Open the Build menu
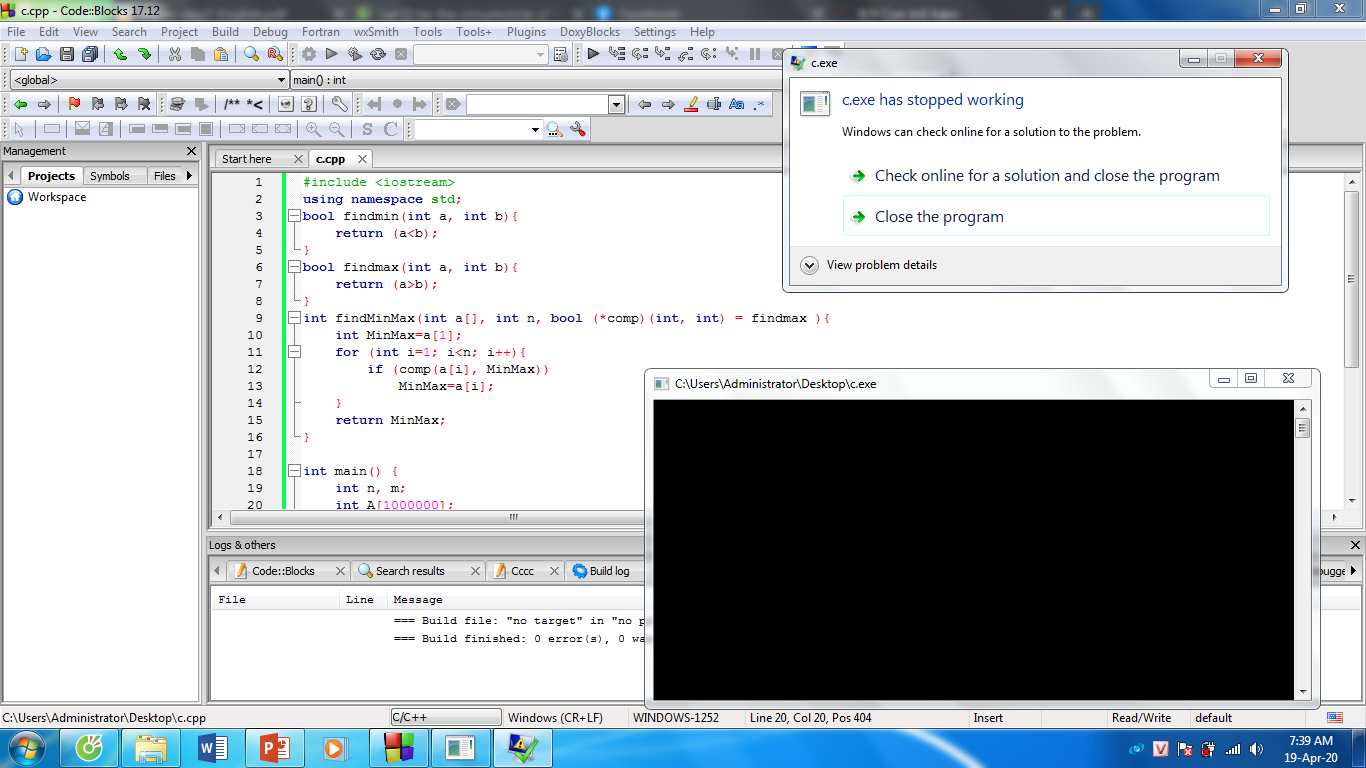1366x768 pixels. click(225, 32)
